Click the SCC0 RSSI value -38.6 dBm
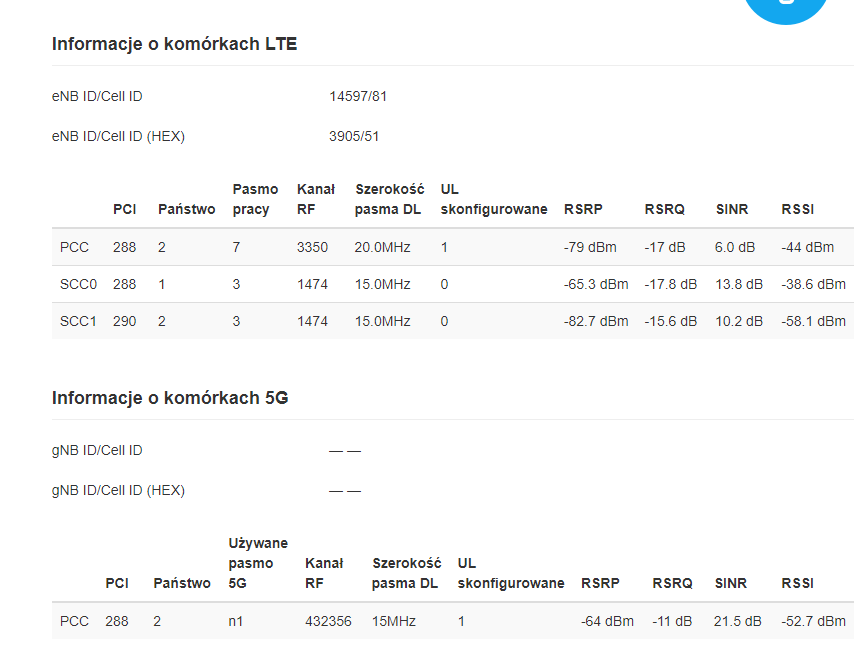The width and height of the screenshot is (861, 666). 813,285
